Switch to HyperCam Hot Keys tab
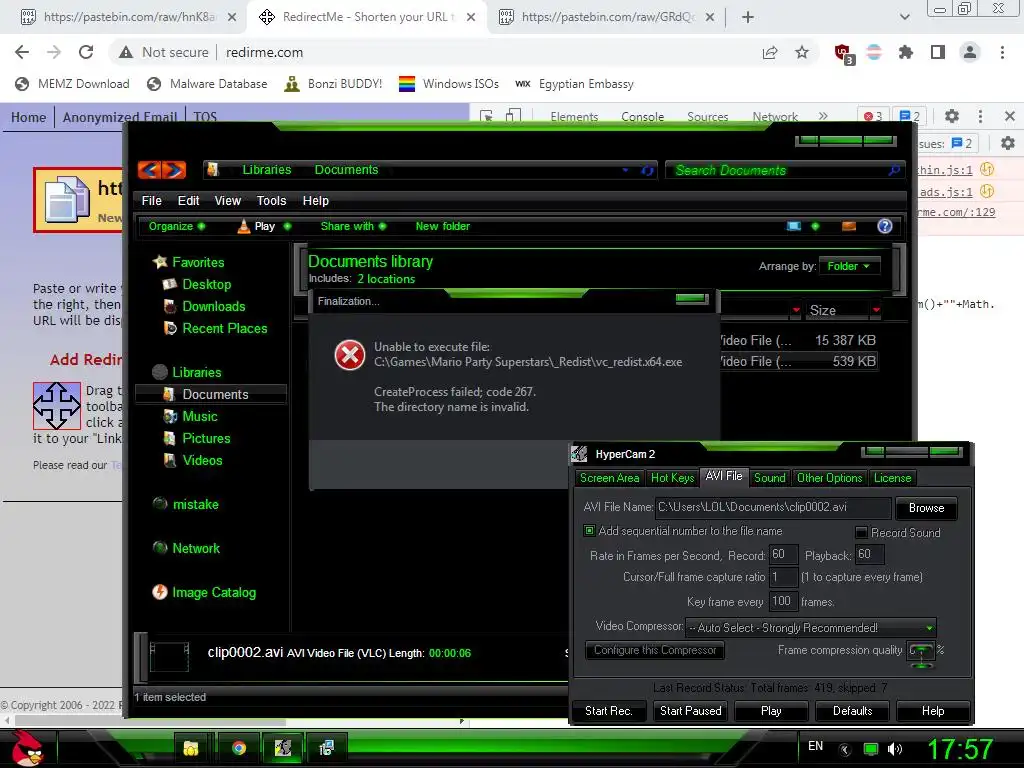 click(672, 477)
